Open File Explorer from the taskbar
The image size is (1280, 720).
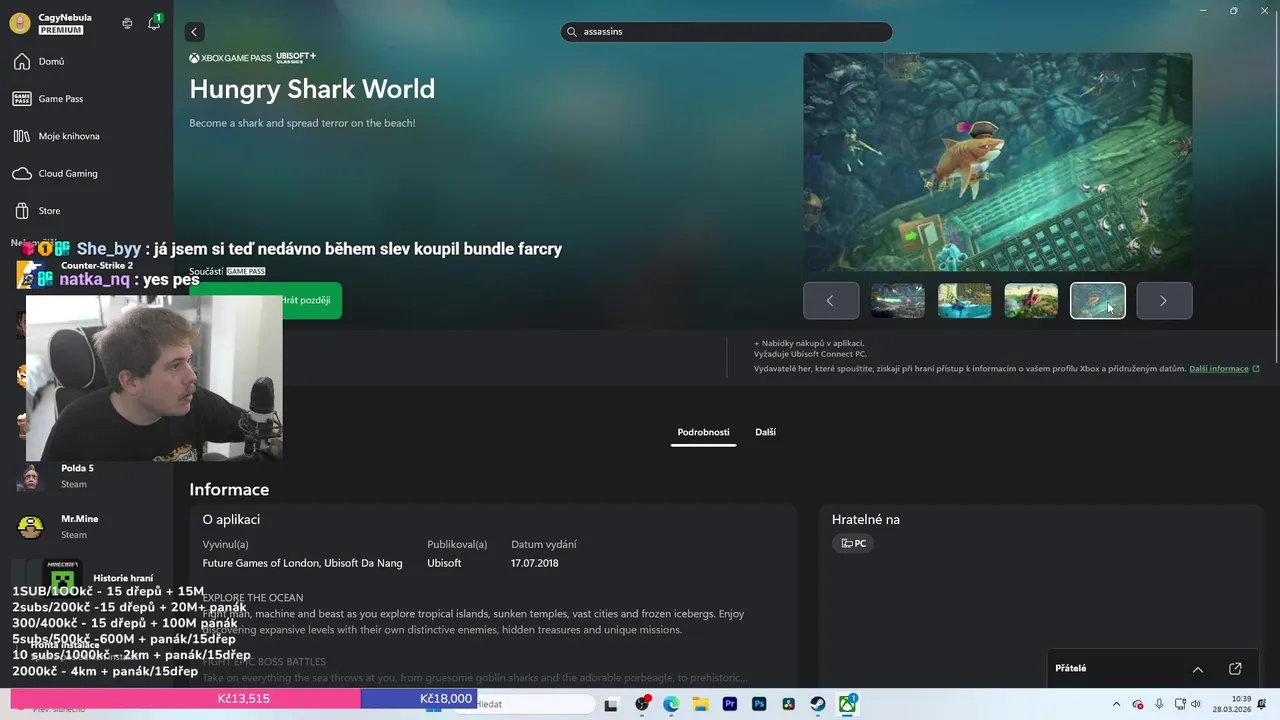(x=700, y=705)
